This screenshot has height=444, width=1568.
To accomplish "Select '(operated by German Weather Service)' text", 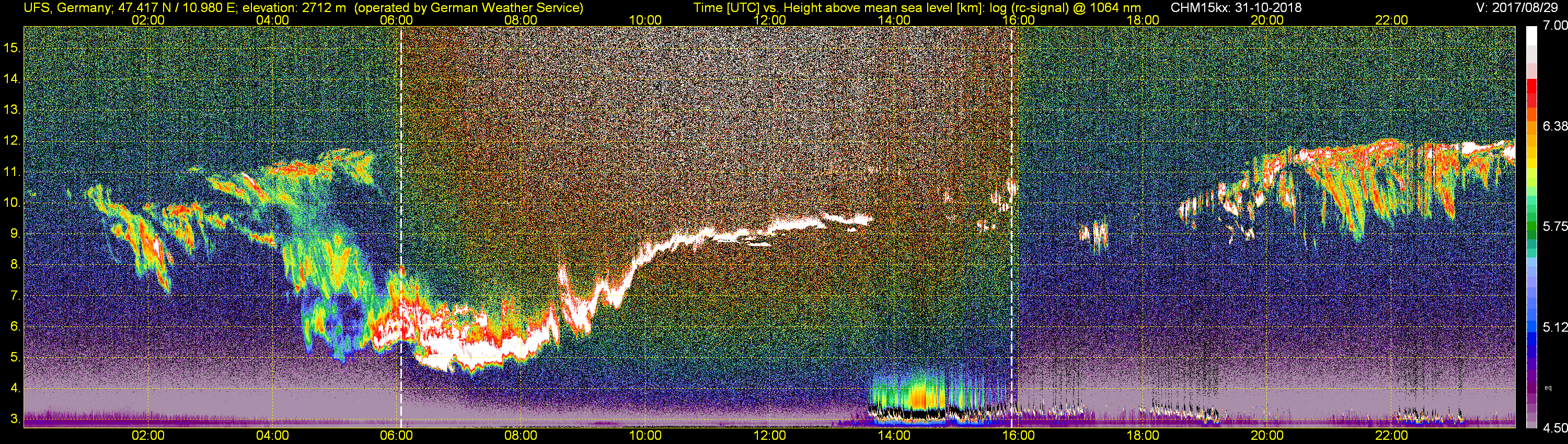I will click(x=469, y=8).
